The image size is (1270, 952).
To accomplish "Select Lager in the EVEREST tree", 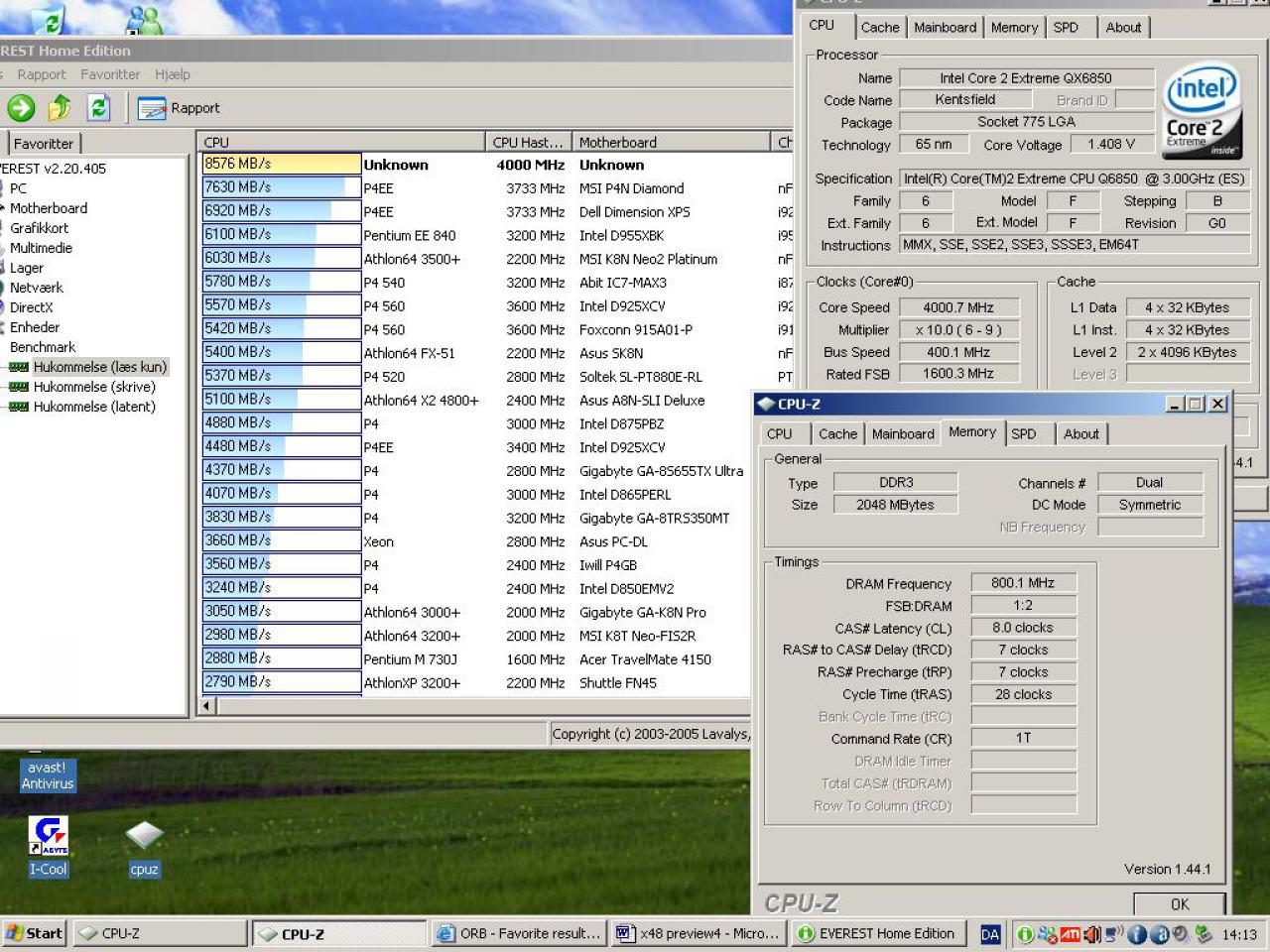I will [27, 268].
